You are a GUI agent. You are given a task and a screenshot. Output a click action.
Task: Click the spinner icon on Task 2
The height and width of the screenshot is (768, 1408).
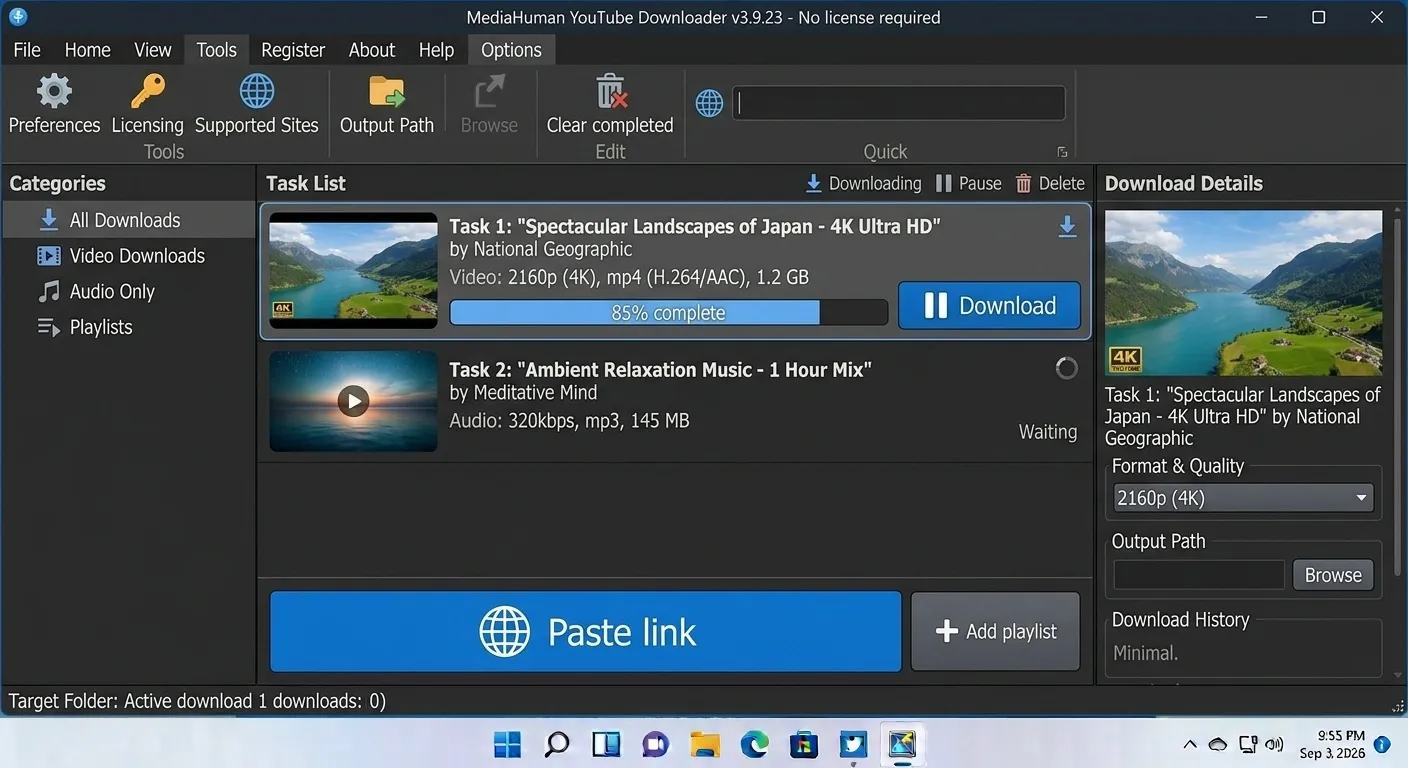1067,368
